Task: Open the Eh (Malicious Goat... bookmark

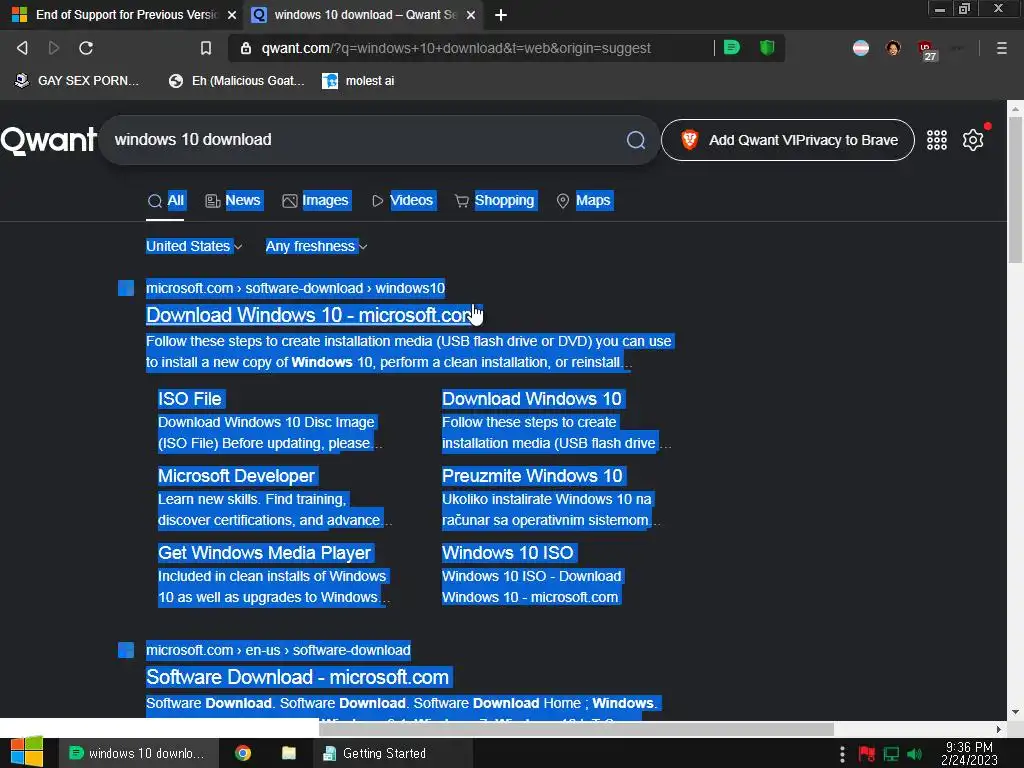Action: pyautogui.click(x=236, y=81)
